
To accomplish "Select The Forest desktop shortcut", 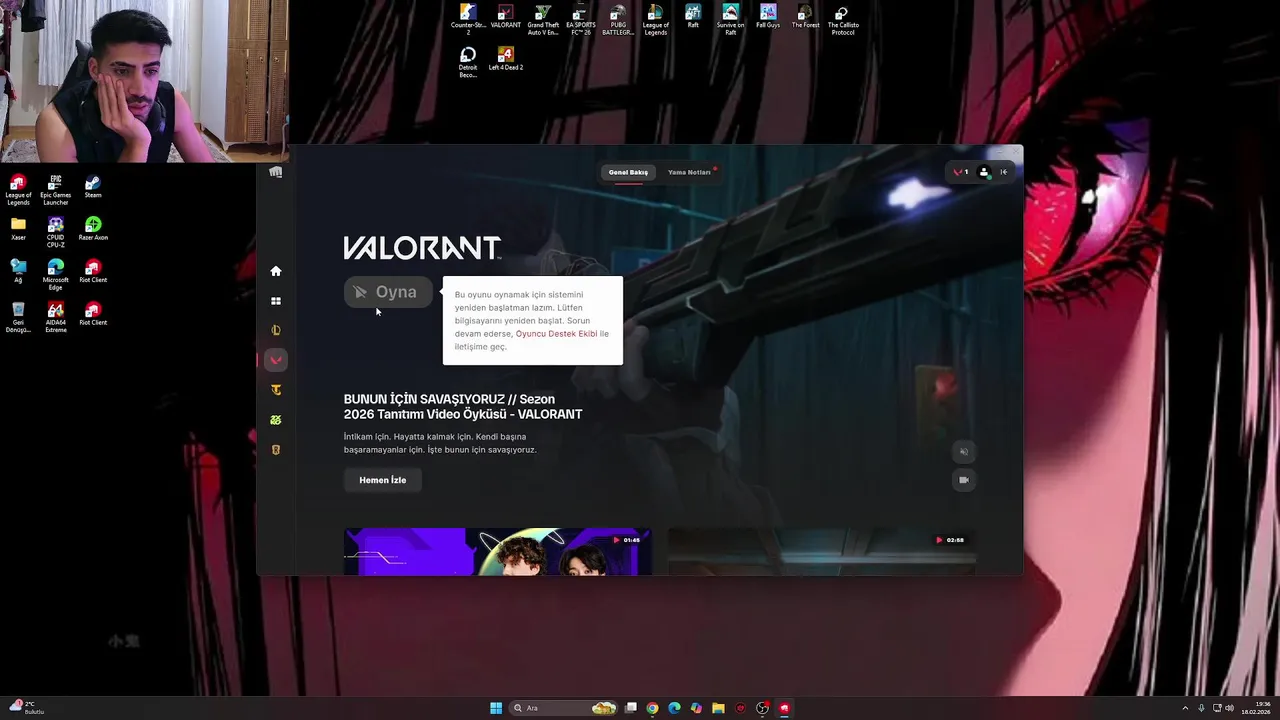I will coord(805,17).
